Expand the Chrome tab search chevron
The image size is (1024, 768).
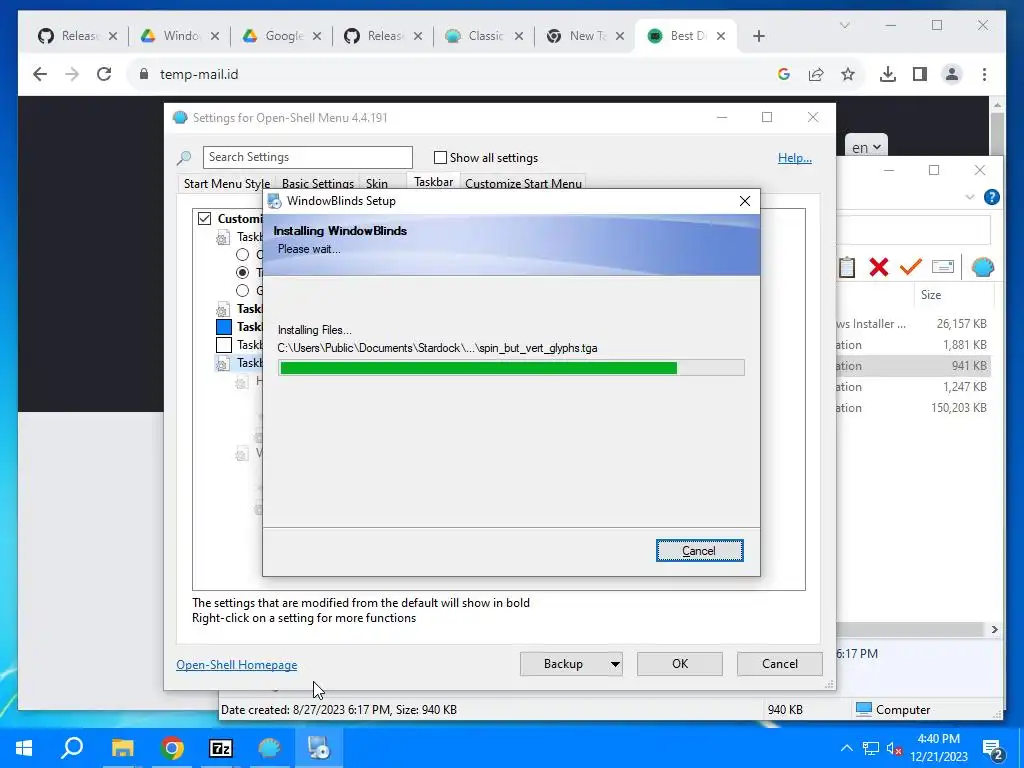844,25
